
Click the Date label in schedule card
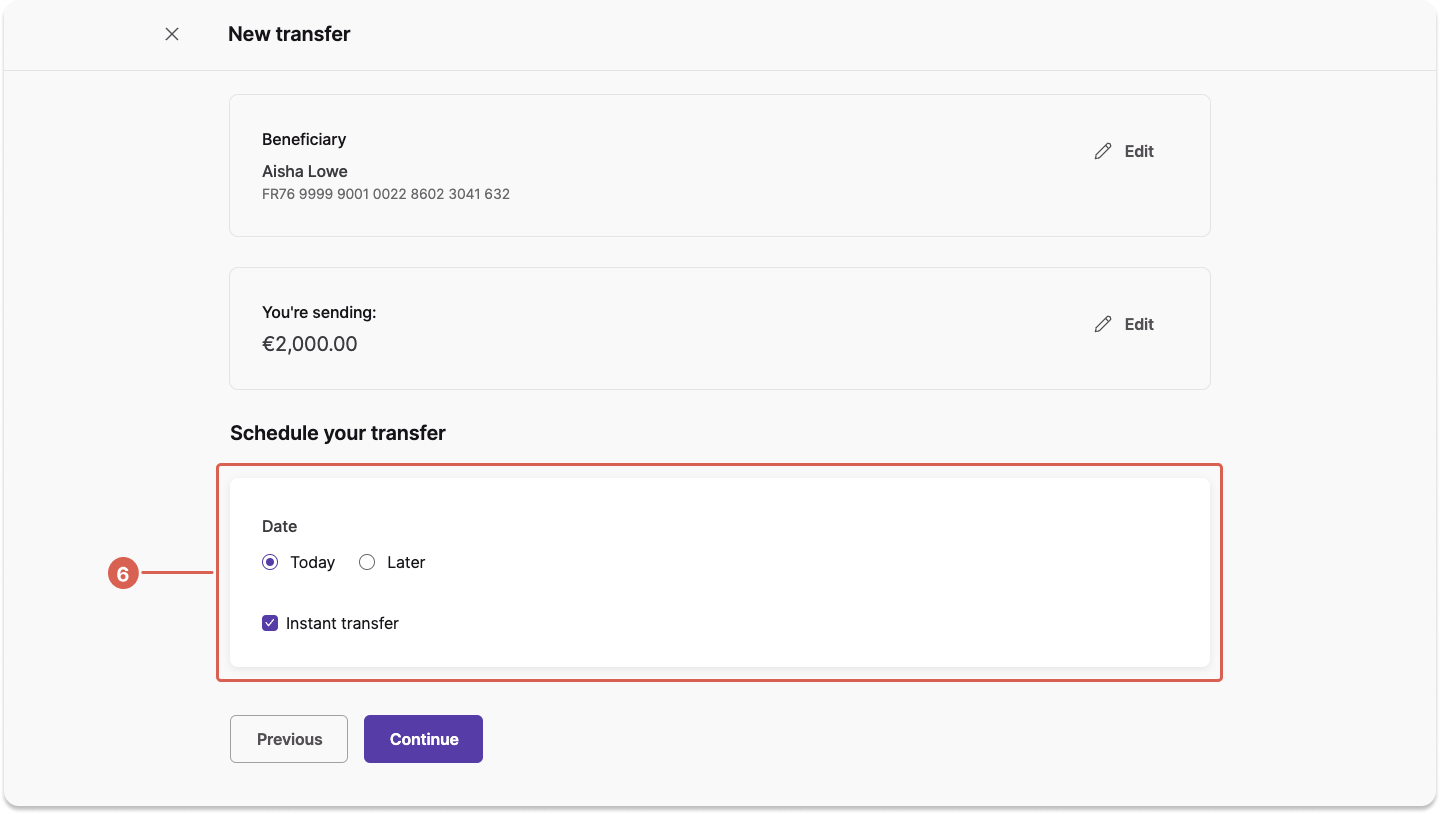click(x=279, y=526)
